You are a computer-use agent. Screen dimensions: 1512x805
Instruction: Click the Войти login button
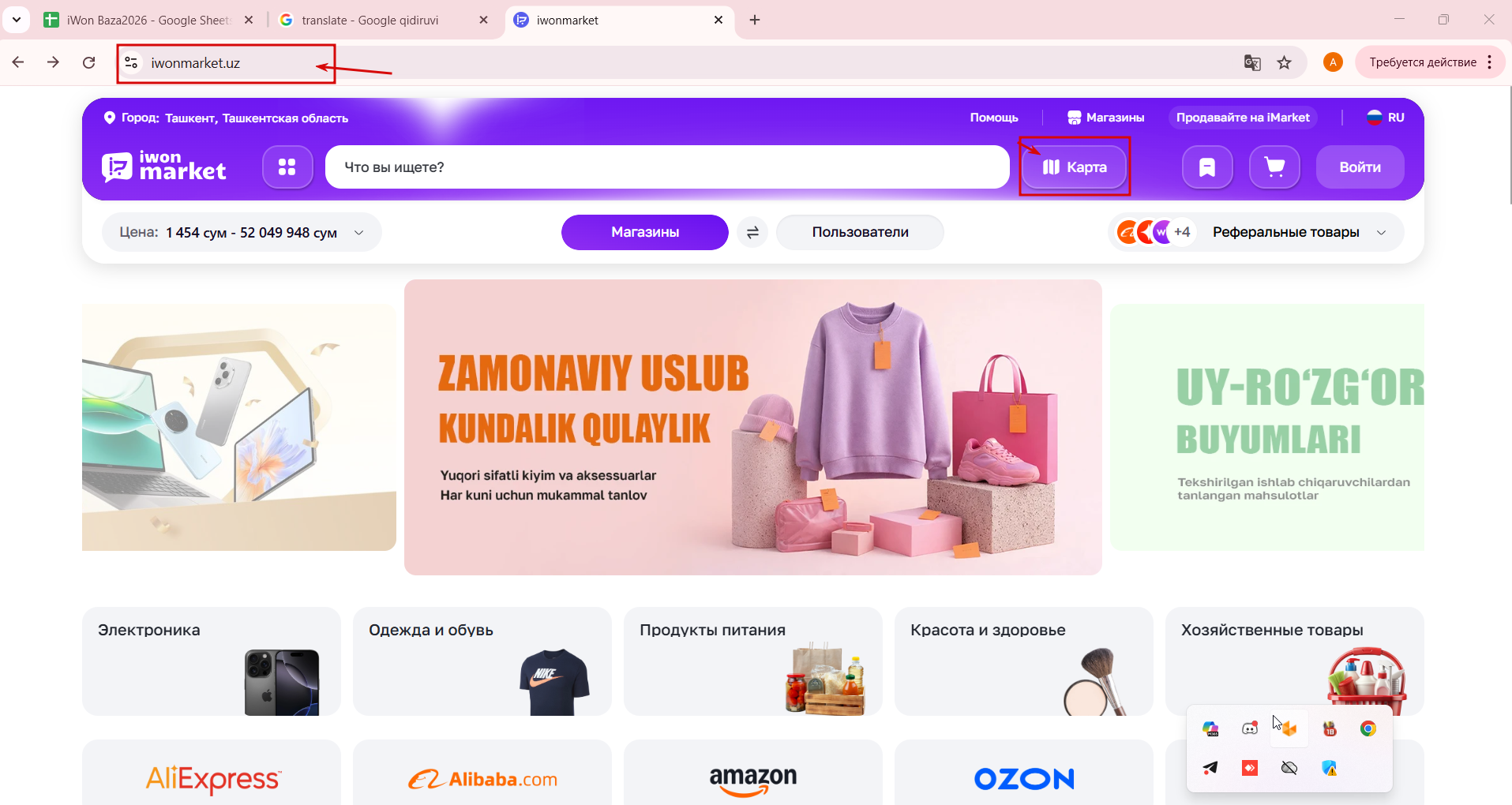1360,167
